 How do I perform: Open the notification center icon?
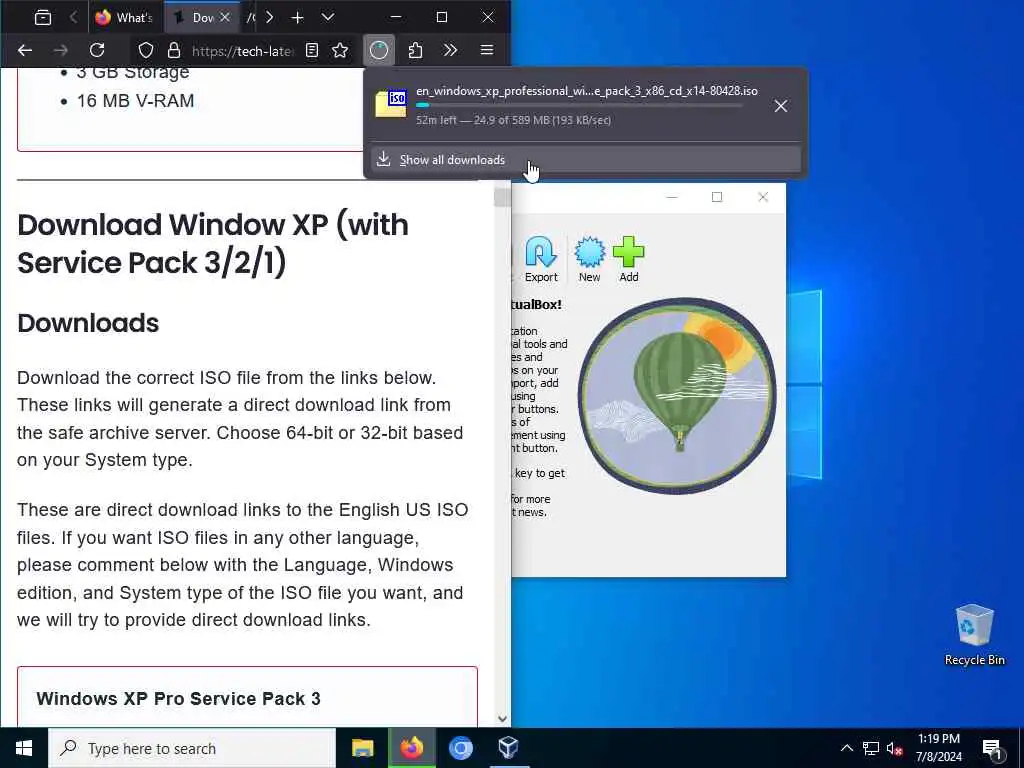tap(993, 749)
